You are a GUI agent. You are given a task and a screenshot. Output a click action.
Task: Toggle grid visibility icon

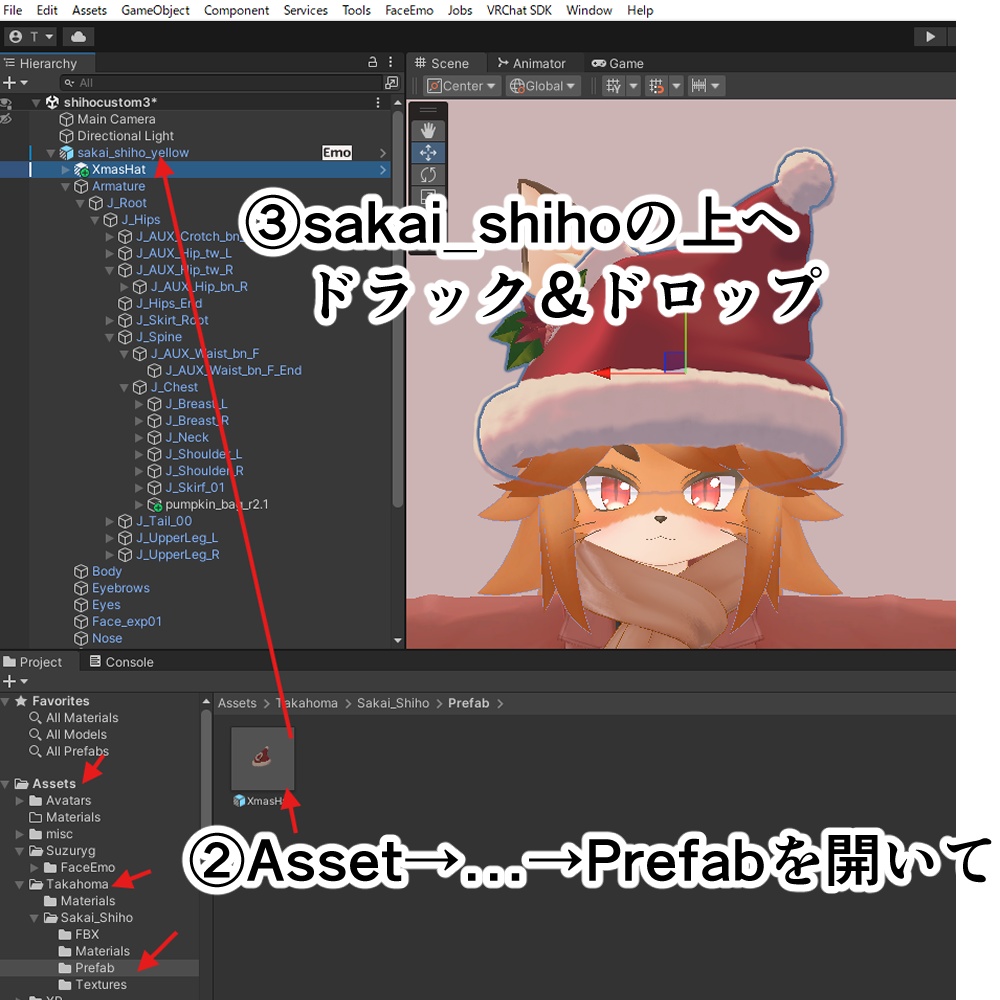pos(614,86)
